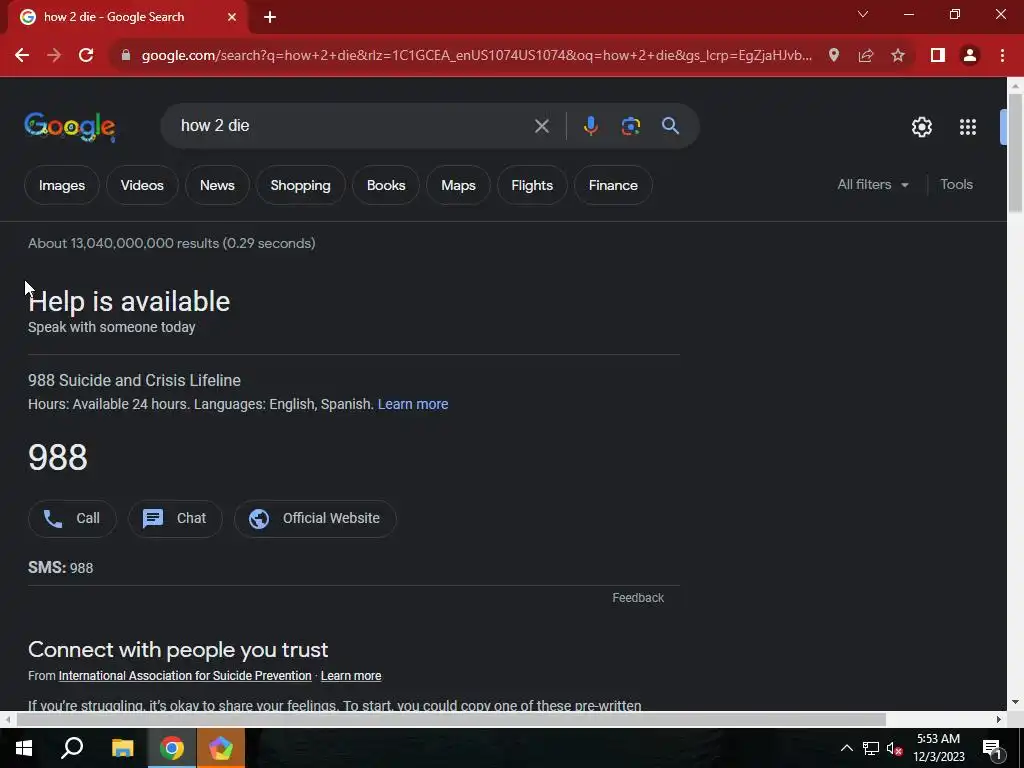Open Windows taskbar search
Image resolution: width=1024 pixels, height=768 pixels.
click(x=72, y=748)
